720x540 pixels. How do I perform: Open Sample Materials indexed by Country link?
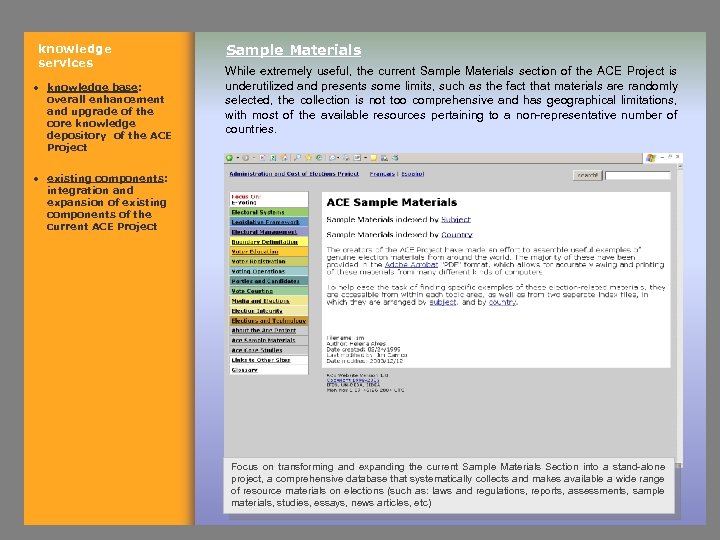tap(456, 235)
